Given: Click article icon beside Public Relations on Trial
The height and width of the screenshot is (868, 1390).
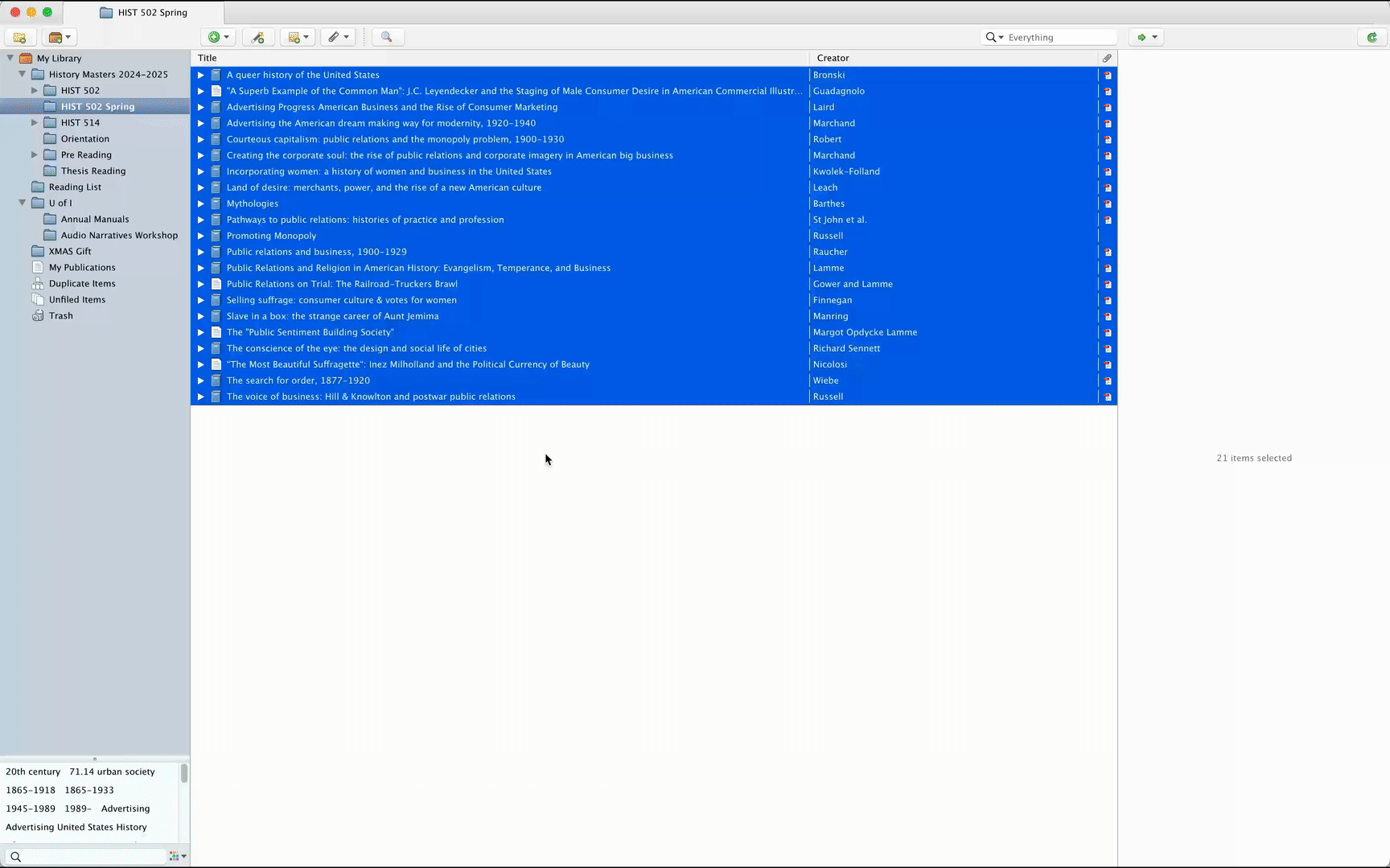Looking at the screenshot, I should pyautogui.click(x=216, y=284).
